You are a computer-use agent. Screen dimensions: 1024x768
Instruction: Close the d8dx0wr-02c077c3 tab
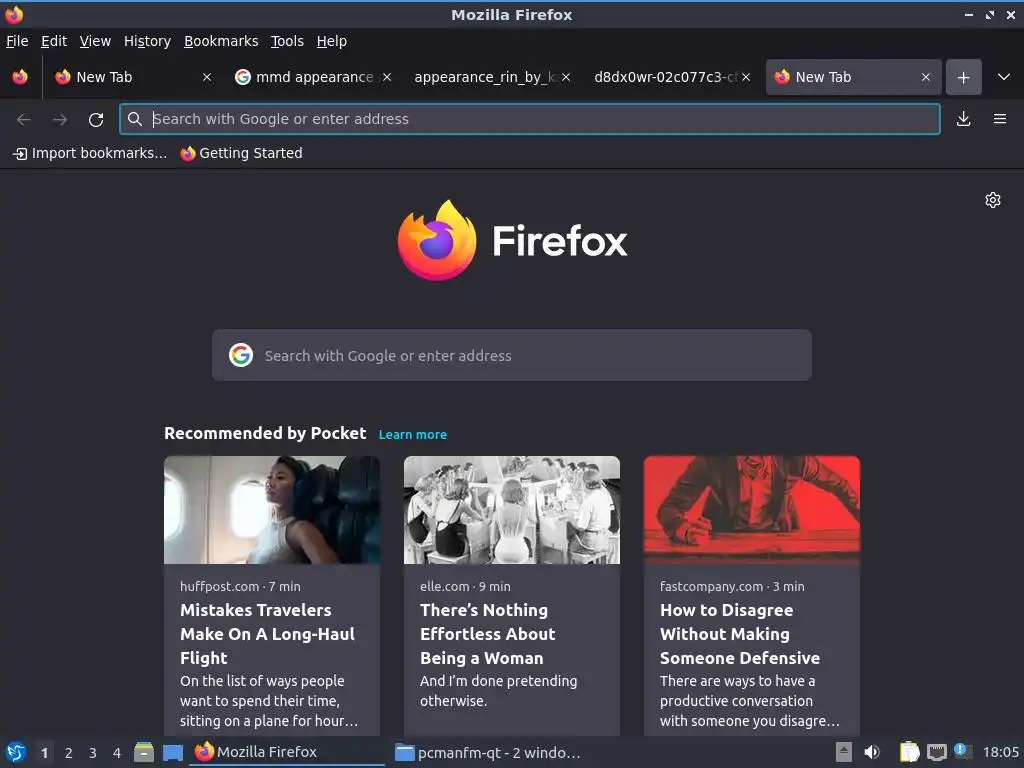(x=746, y=77)
